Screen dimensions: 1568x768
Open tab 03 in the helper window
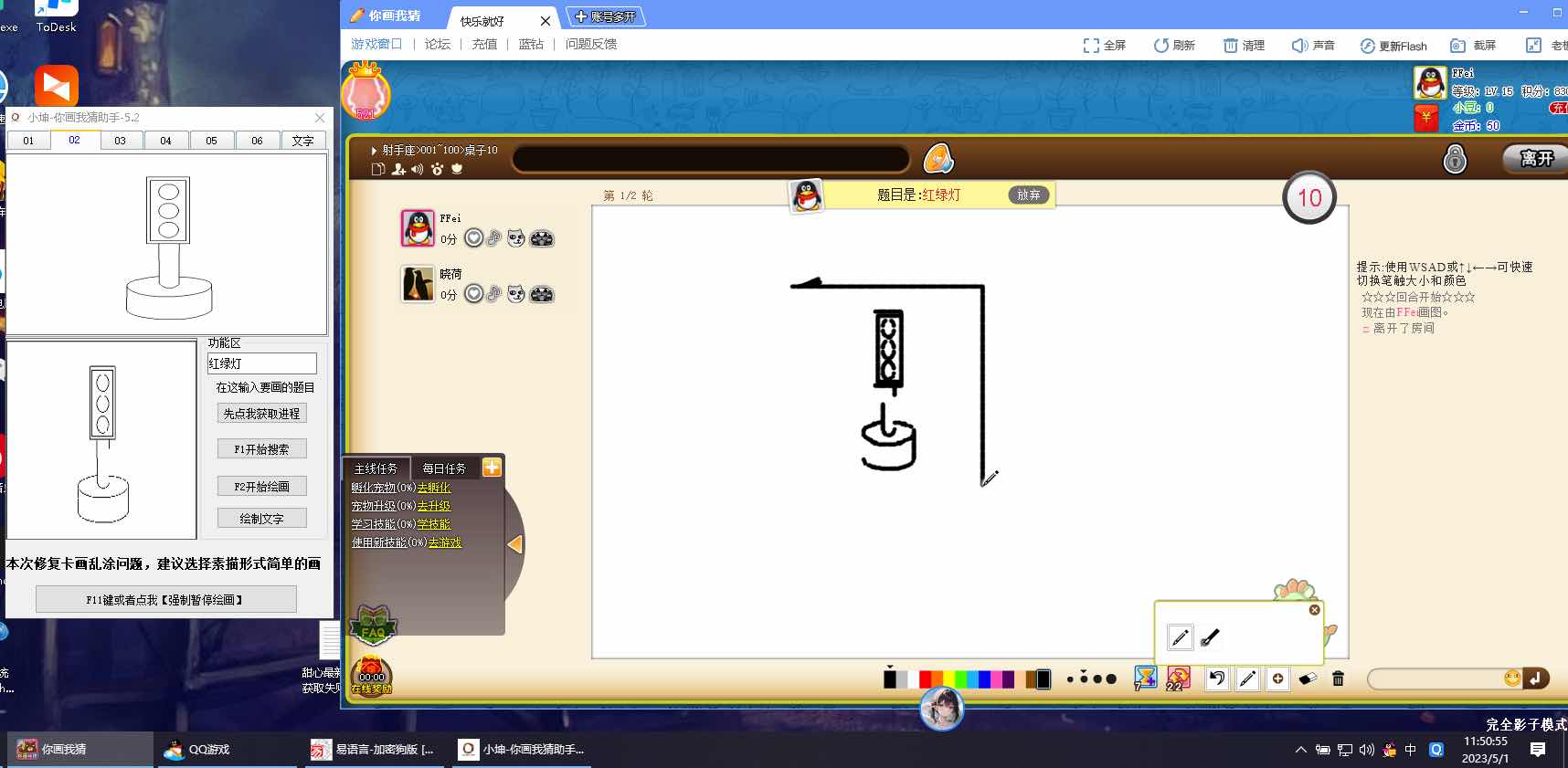coord(120,141)
